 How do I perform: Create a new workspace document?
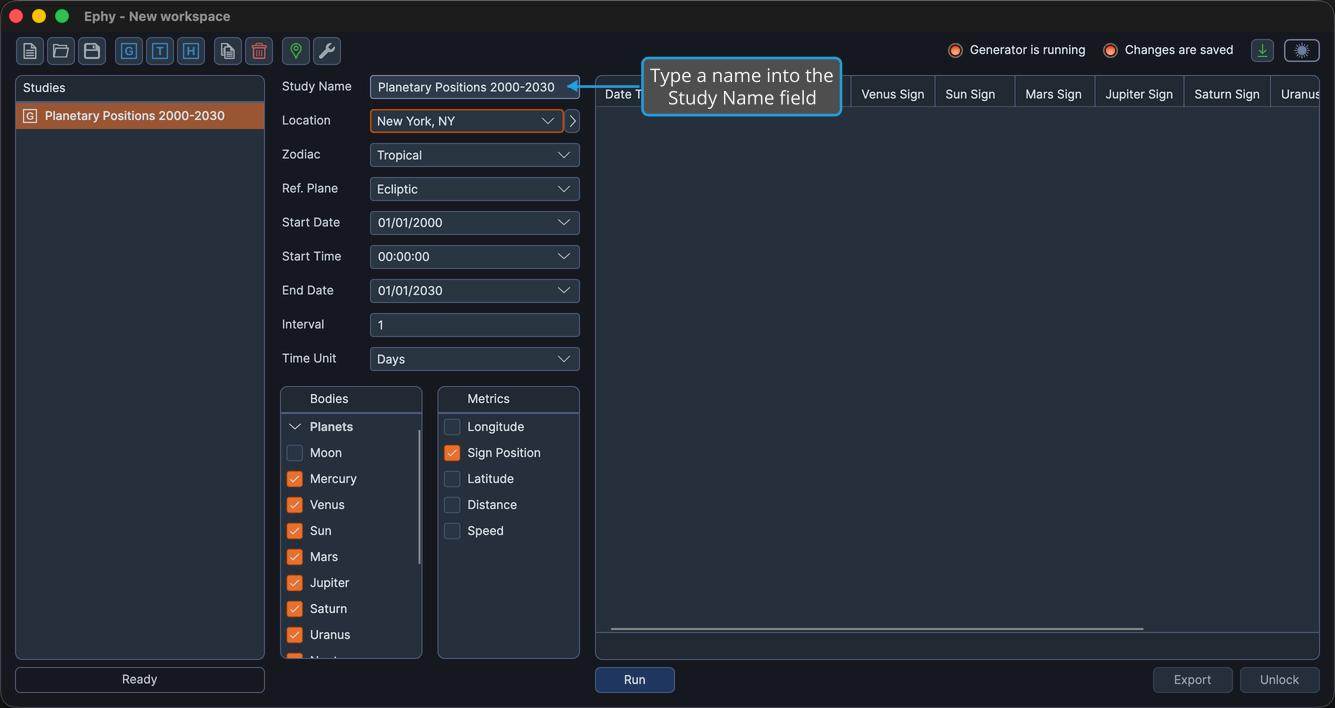point(30,51)
